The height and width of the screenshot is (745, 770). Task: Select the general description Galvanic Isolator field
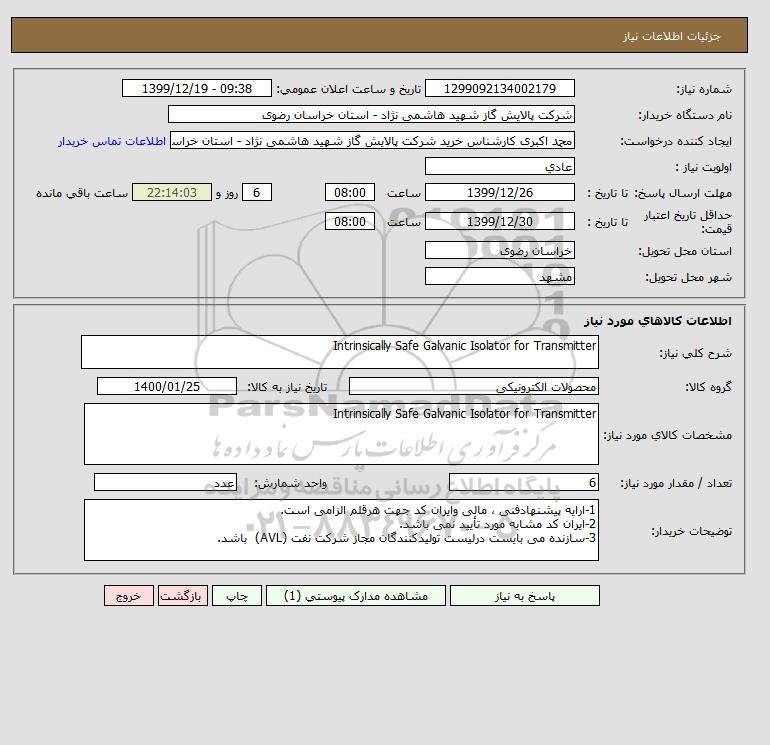[x=340, y=352]
